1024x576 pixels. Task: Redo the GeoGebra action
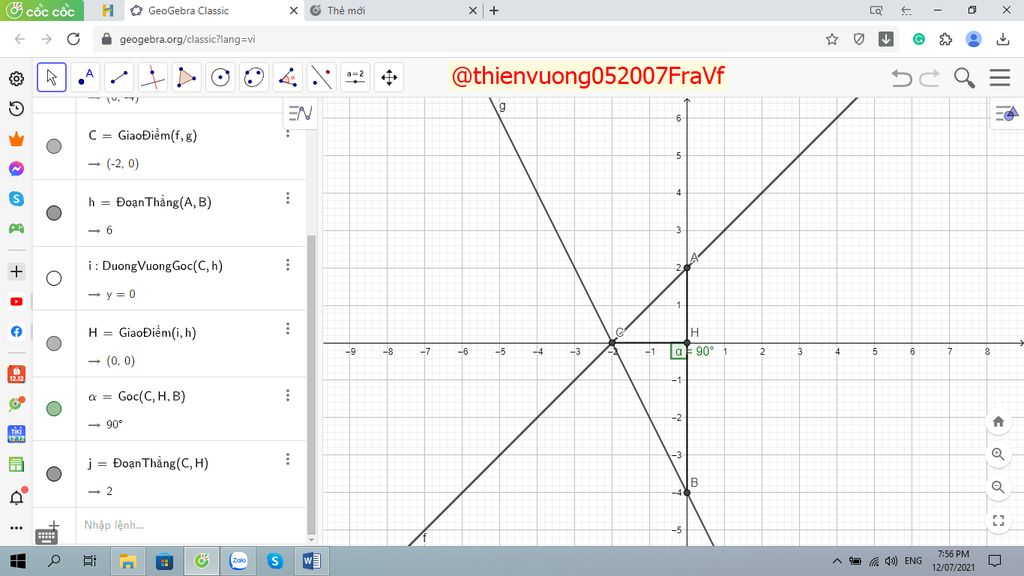929,78
